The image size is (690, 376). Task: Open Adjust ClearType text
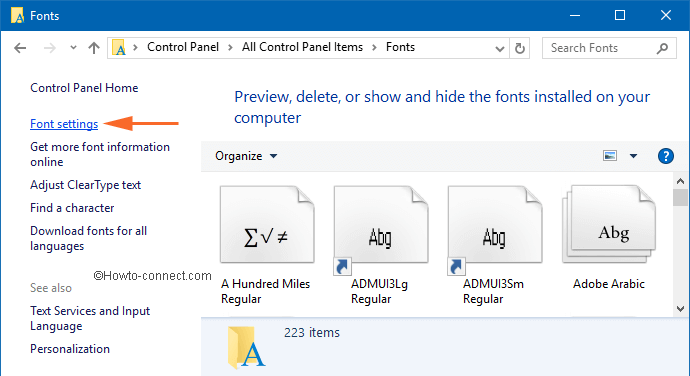click(85, 185)
